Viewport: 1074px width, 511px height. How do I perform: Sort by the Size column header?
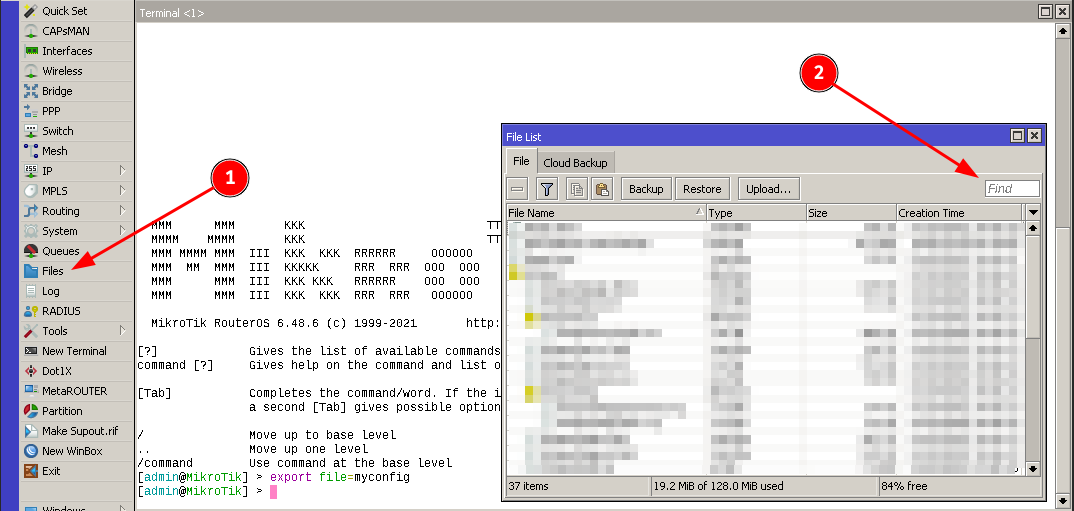[851, 212]
